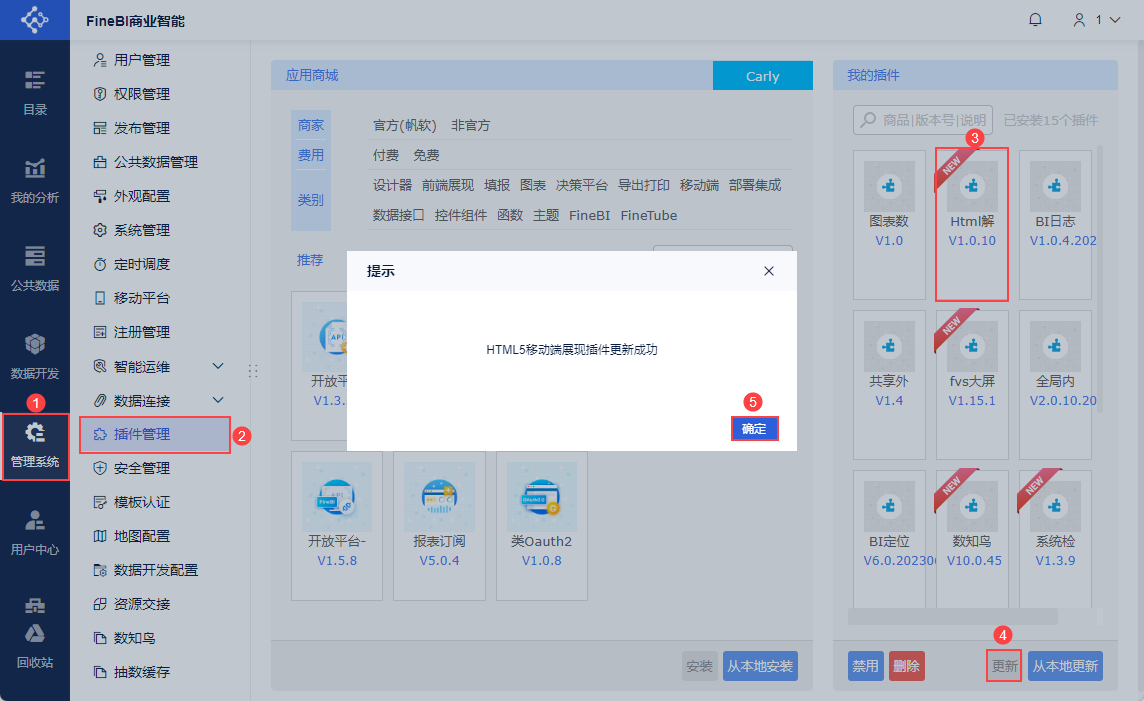
Task: Filter plugins by 免费
Action: click(x=426, y=155)
